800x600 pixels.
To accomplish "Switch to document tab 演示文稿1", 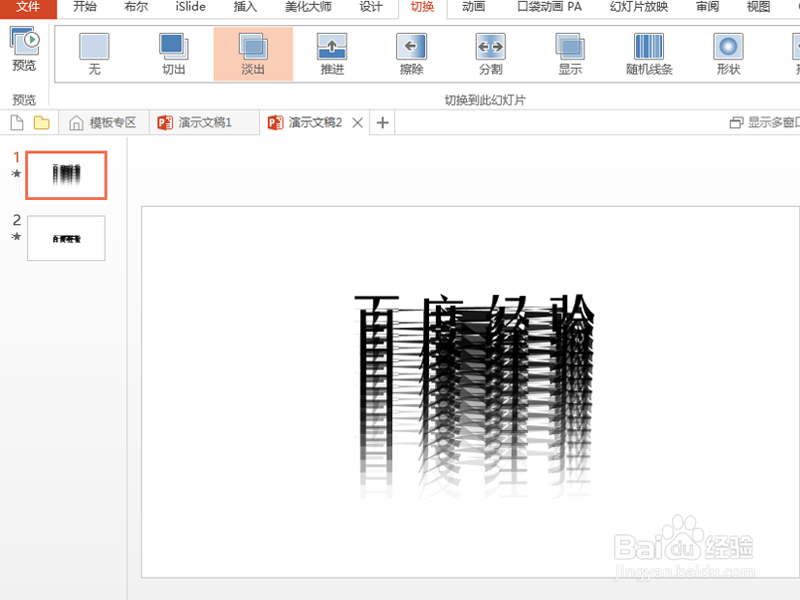I will pos(204,123).
